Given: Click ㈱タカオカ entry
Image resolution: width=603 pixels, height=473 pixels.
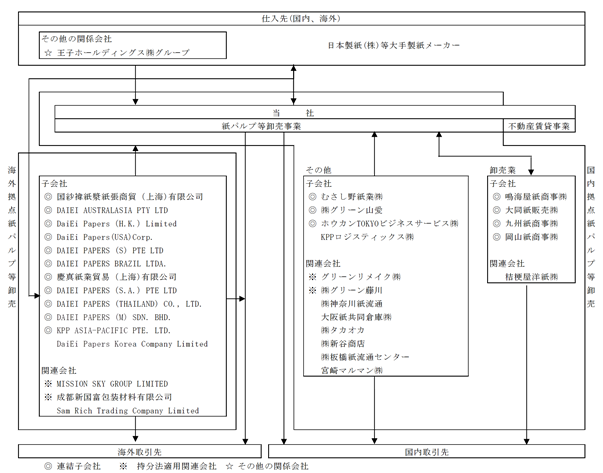Looking at the screenshot, I should click(x=343, y=330).
